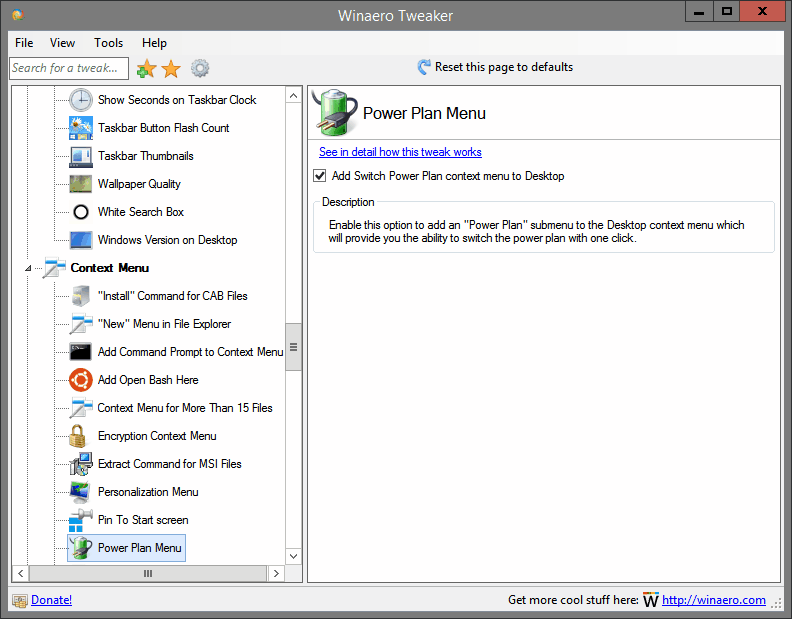Image resolution: width=792 pixels, height=619 pixels.
Task: Select Add Open Bash Here label
Action: click(x=147, y=380)
